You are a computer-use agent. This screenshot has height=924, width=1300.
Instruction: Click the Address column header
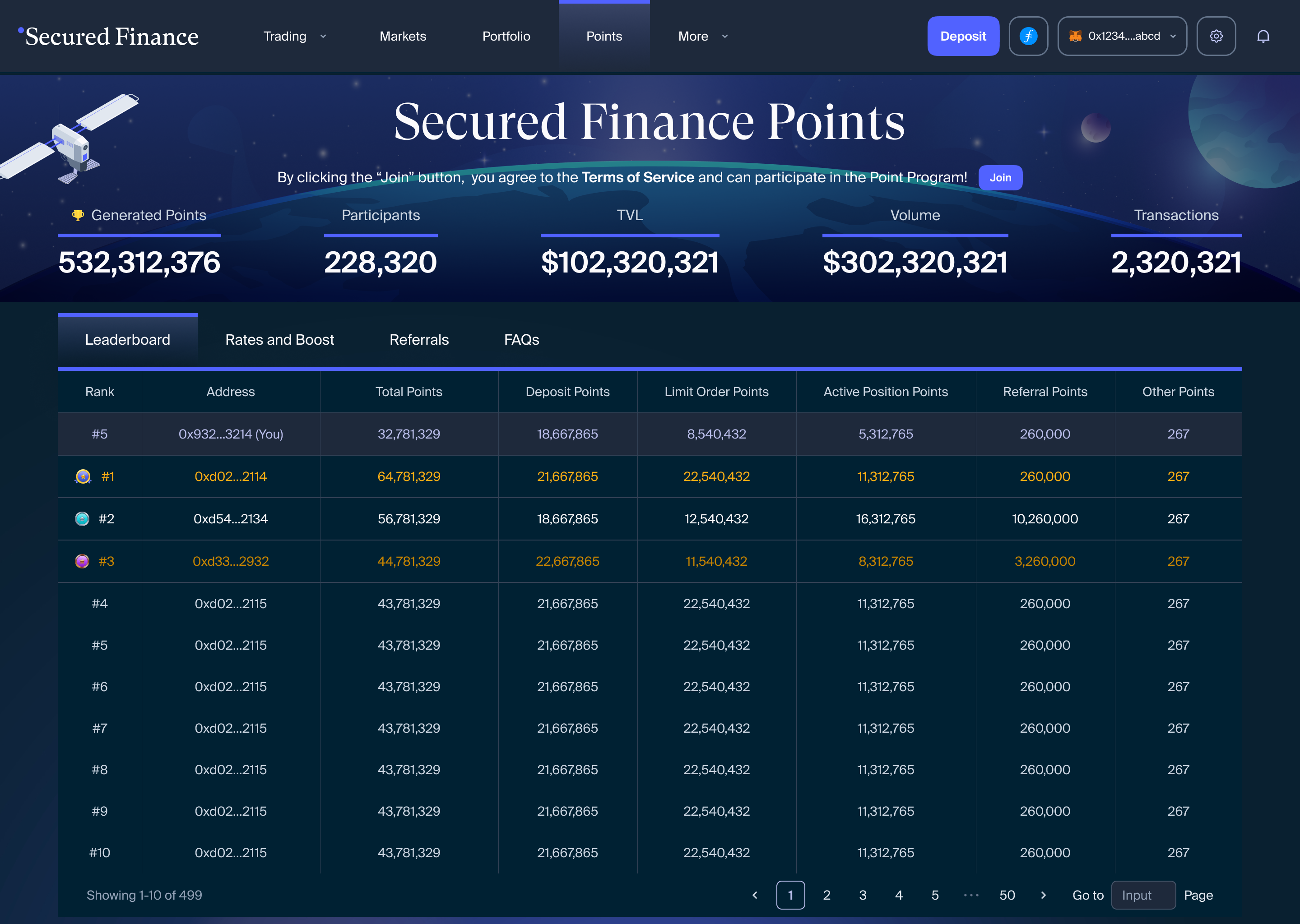pos(231,392)
